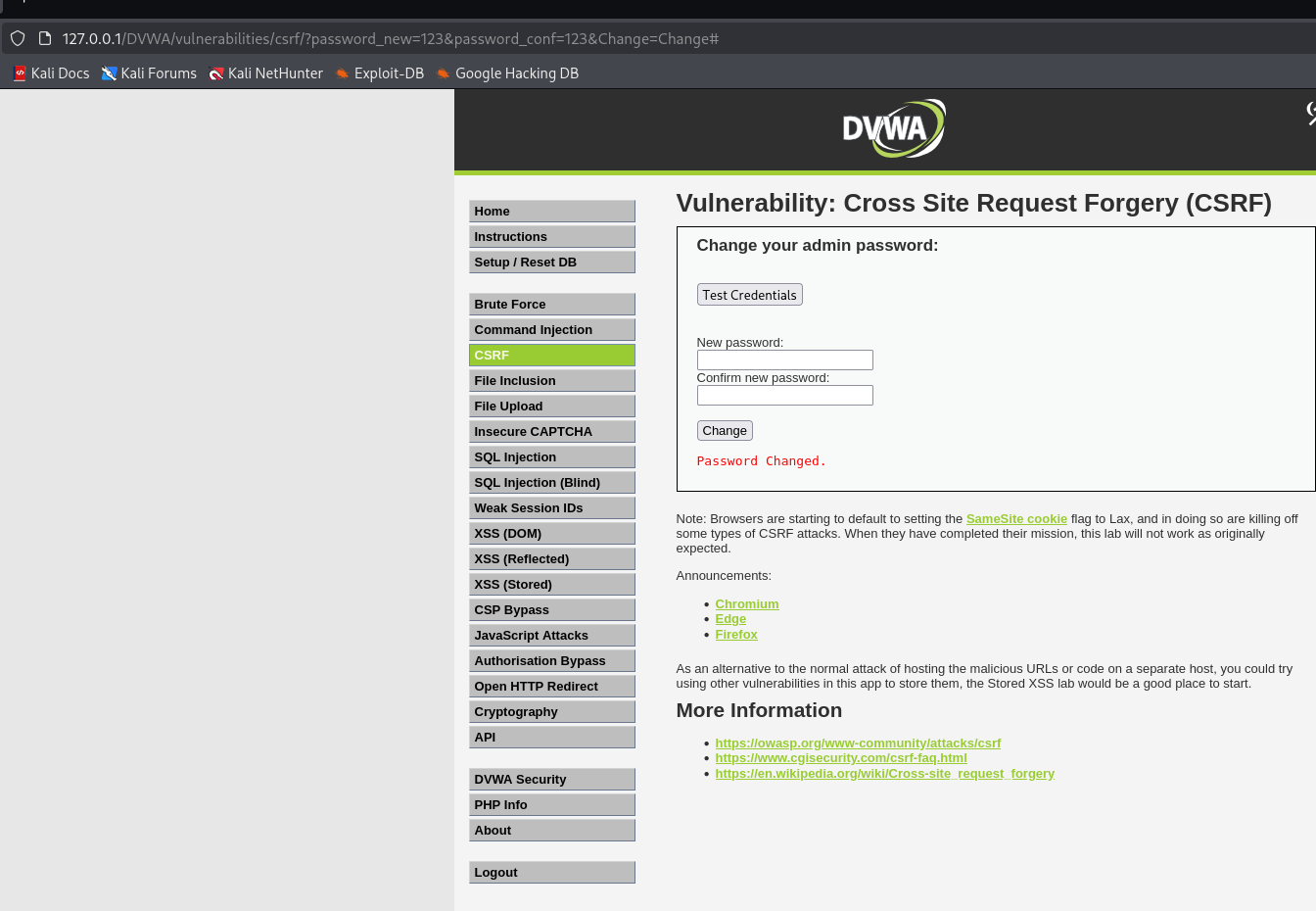1316x911 pixels.
Task: Open the Edge announcement link
Action: pyautogui.click(x=730, y=619)
